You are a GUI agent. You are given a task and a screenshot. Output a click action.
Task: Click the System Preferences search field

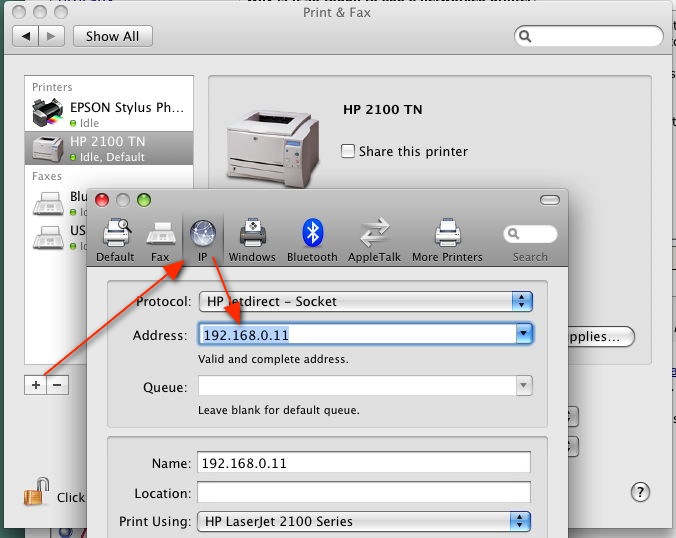point(588,36)
